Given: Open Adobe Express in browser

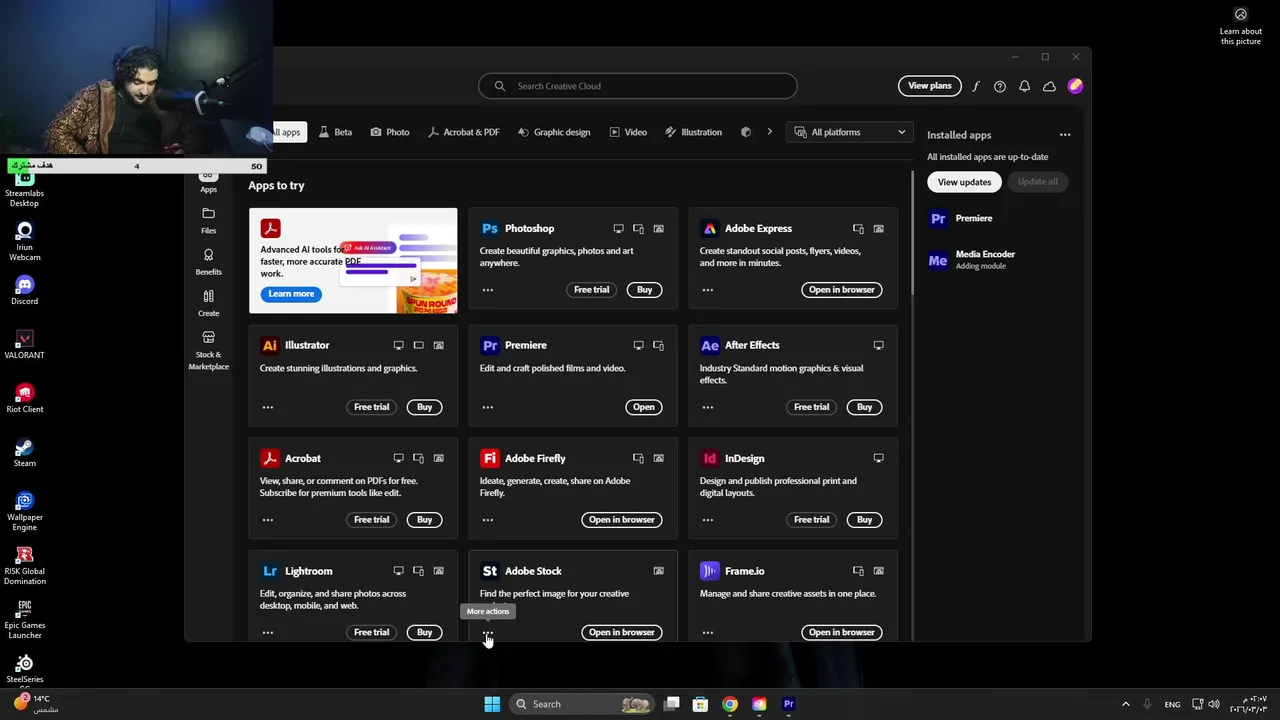Looking at the screenshot, I should click(841, 290).
